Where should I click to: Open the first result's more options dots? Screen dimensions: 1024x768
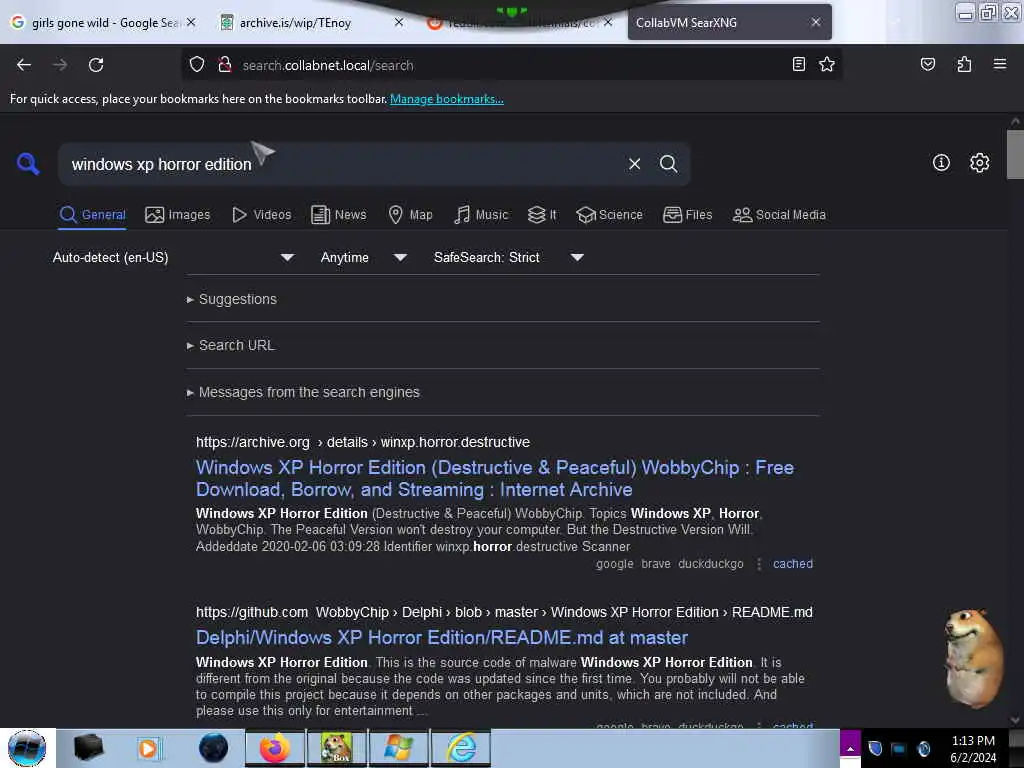pyautogui.click(x=758, y=564)
